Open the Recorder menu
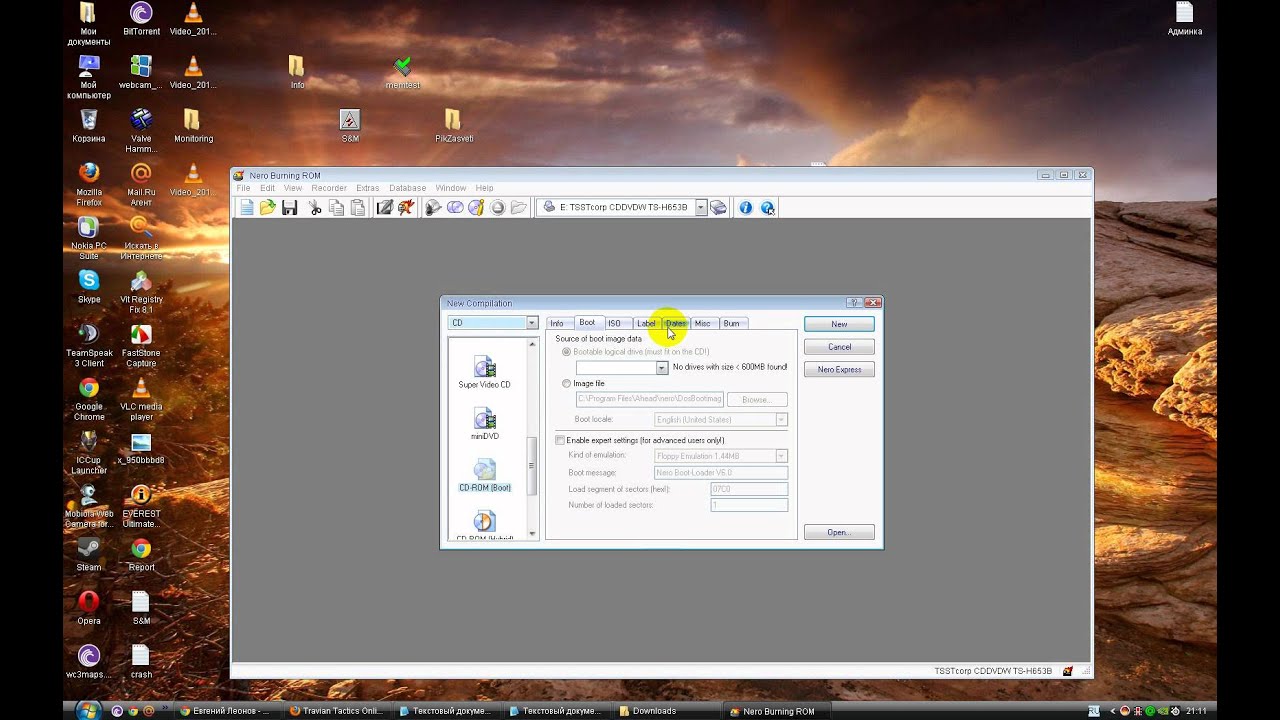The image size is (1280, 720). click(x=329, y=188)
